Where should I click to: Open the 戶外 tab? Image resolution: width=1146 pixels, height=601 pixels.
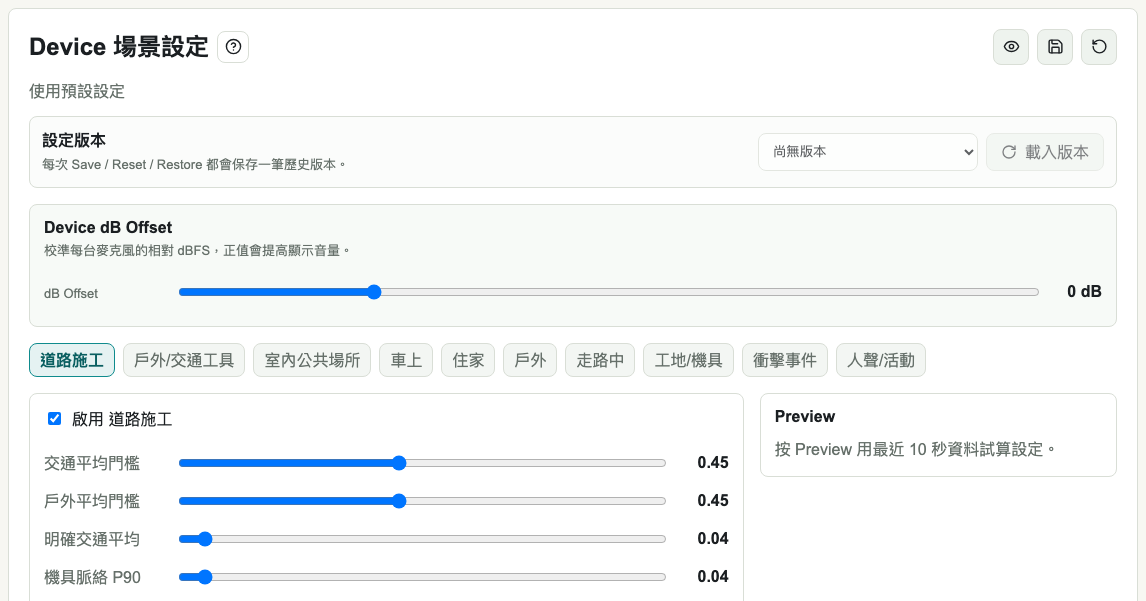530,360
